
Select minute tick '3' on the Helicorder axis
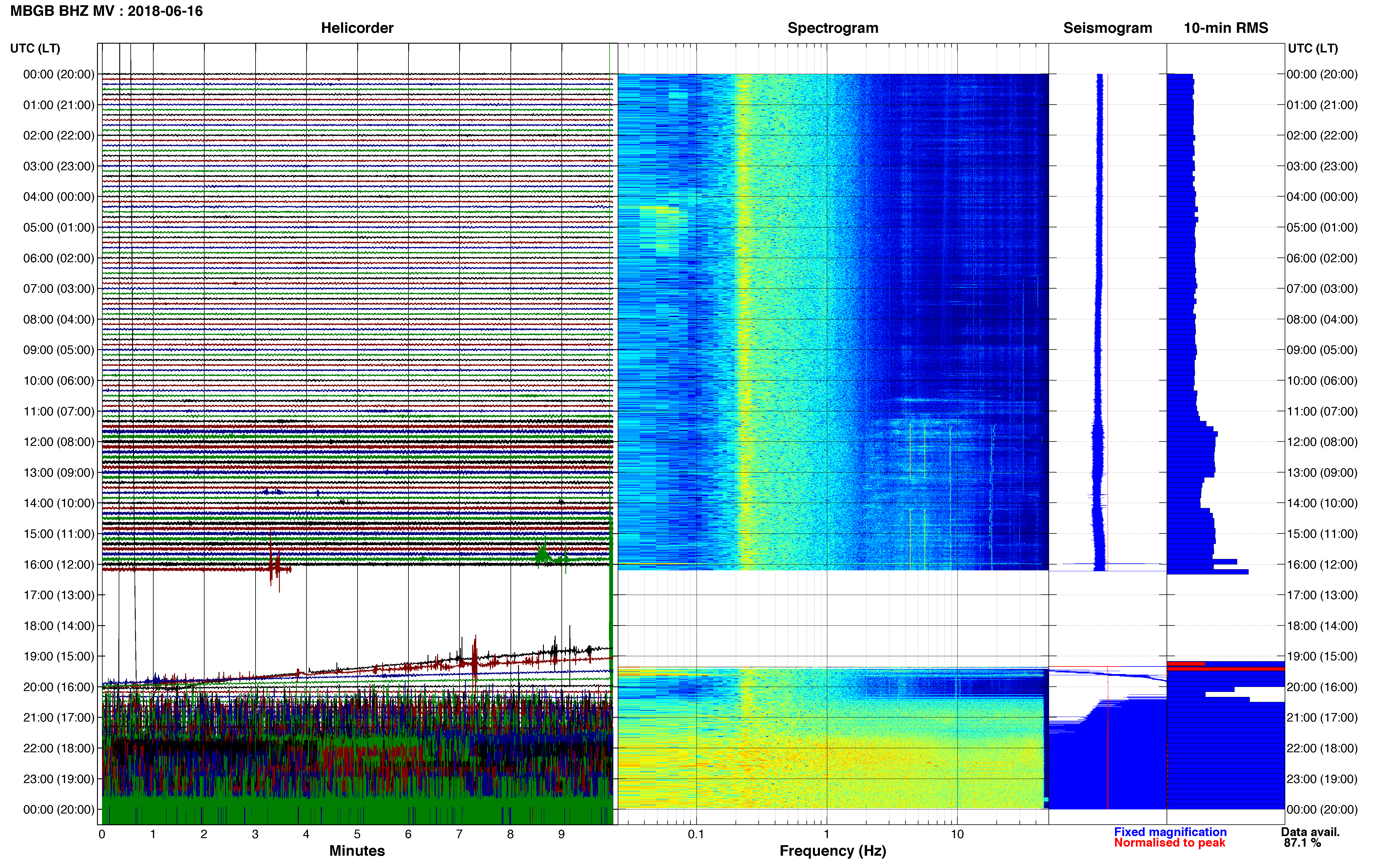point(255,833)
